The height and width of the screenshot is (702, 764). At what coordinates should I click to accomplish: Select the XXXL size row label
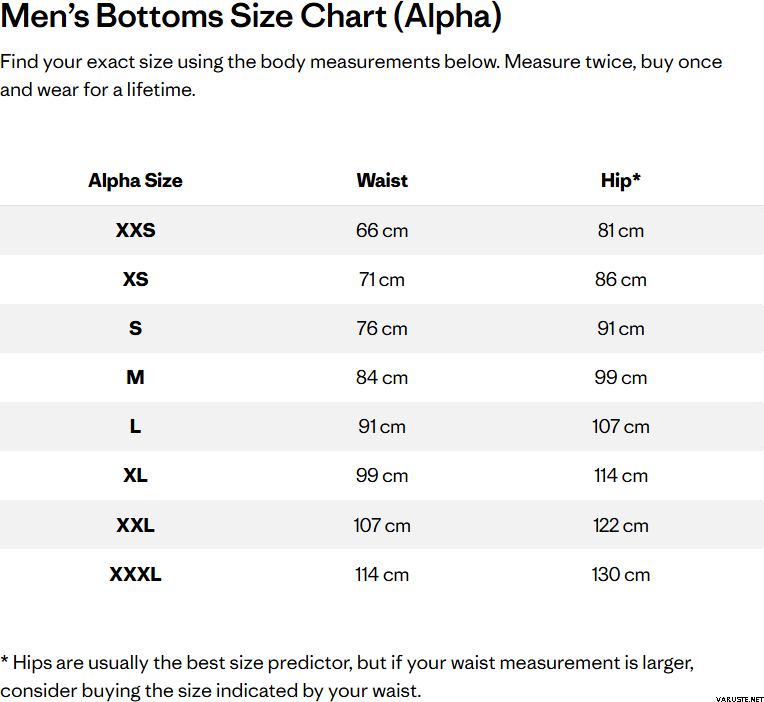pyautogui.click(x=135, y=574)
